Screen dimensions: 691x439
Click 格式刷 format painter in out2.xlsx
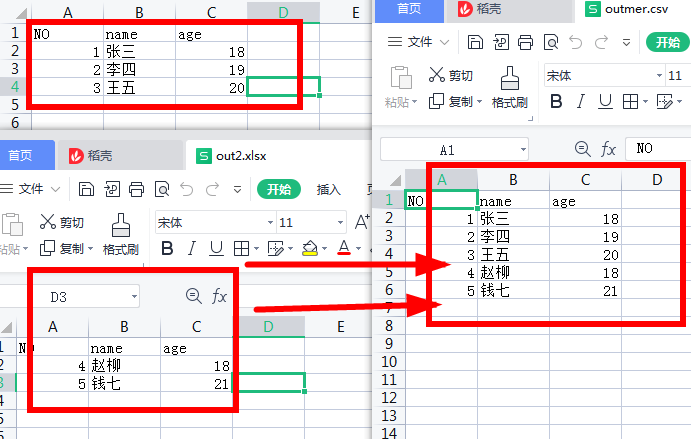pos(120,234)
